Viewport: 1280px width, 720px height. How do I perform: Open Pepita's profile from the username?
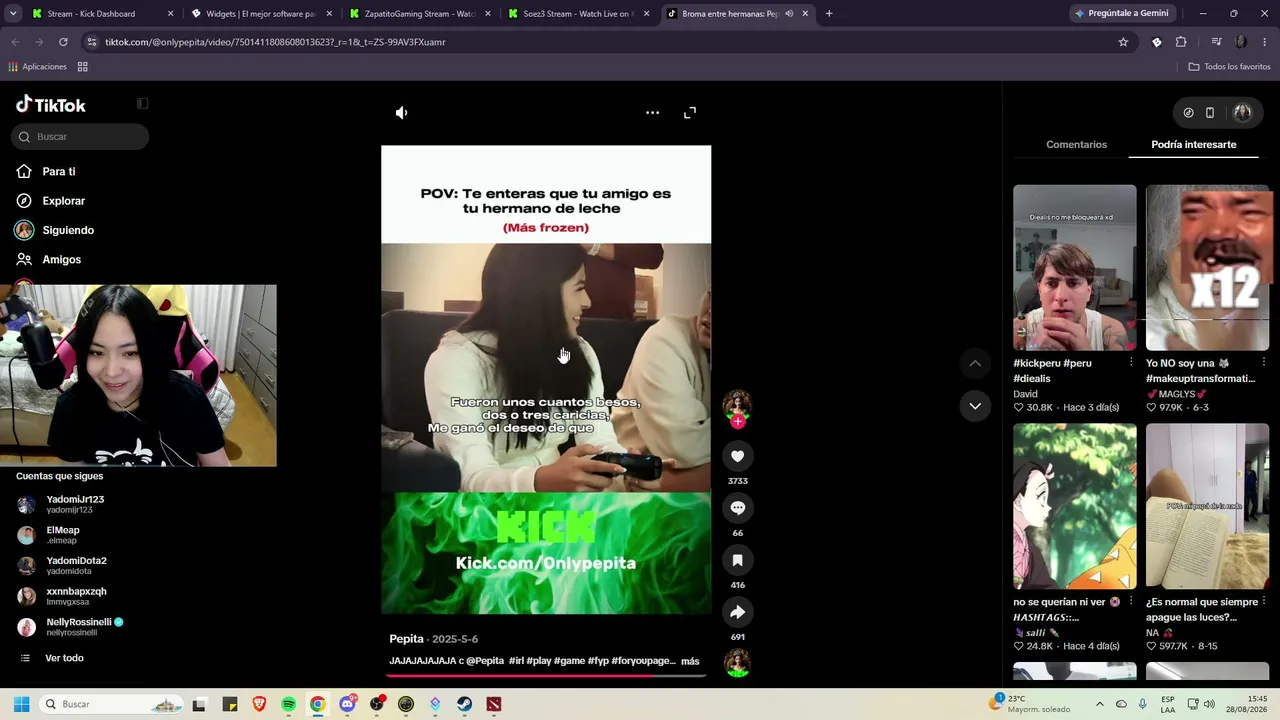tap(406, 639)
